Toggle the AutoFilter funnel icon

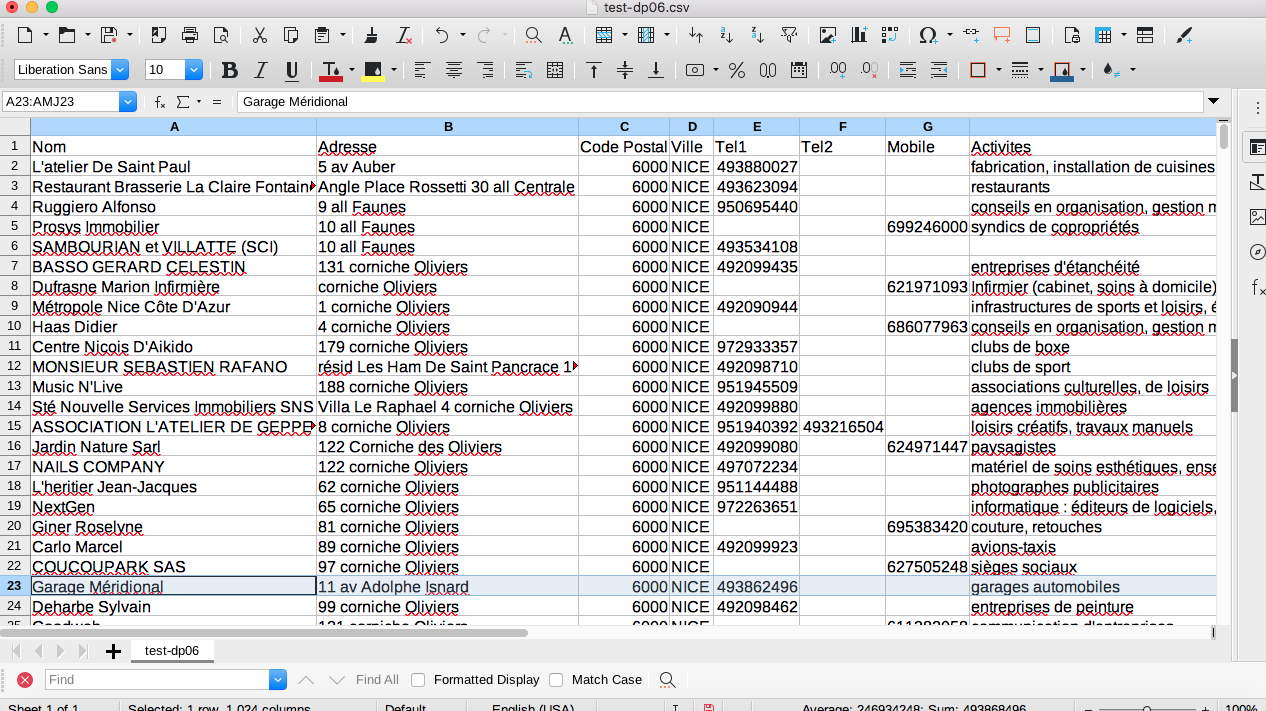(789, 36)
